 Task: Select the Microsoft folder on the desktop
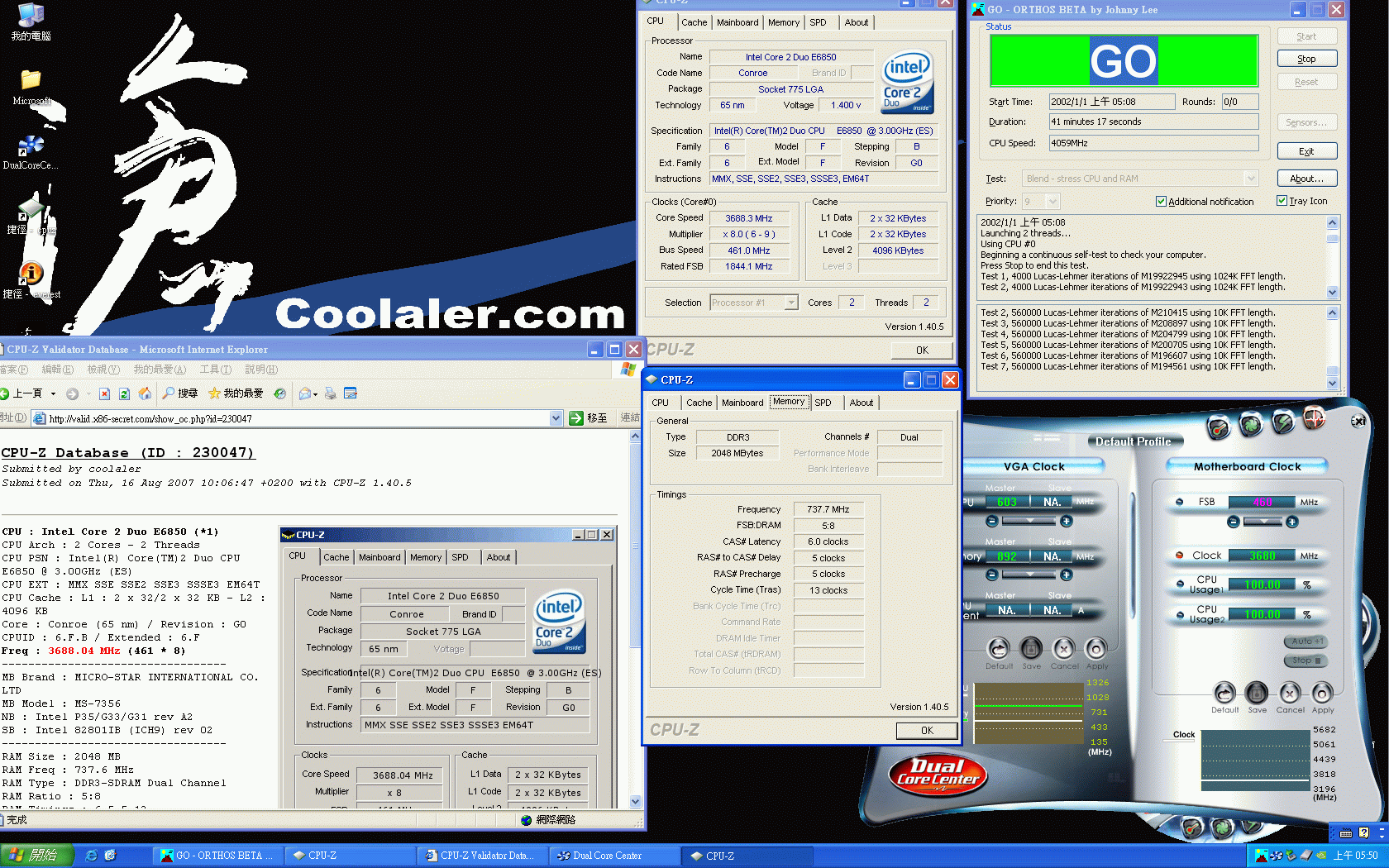[x=31, y=88]
